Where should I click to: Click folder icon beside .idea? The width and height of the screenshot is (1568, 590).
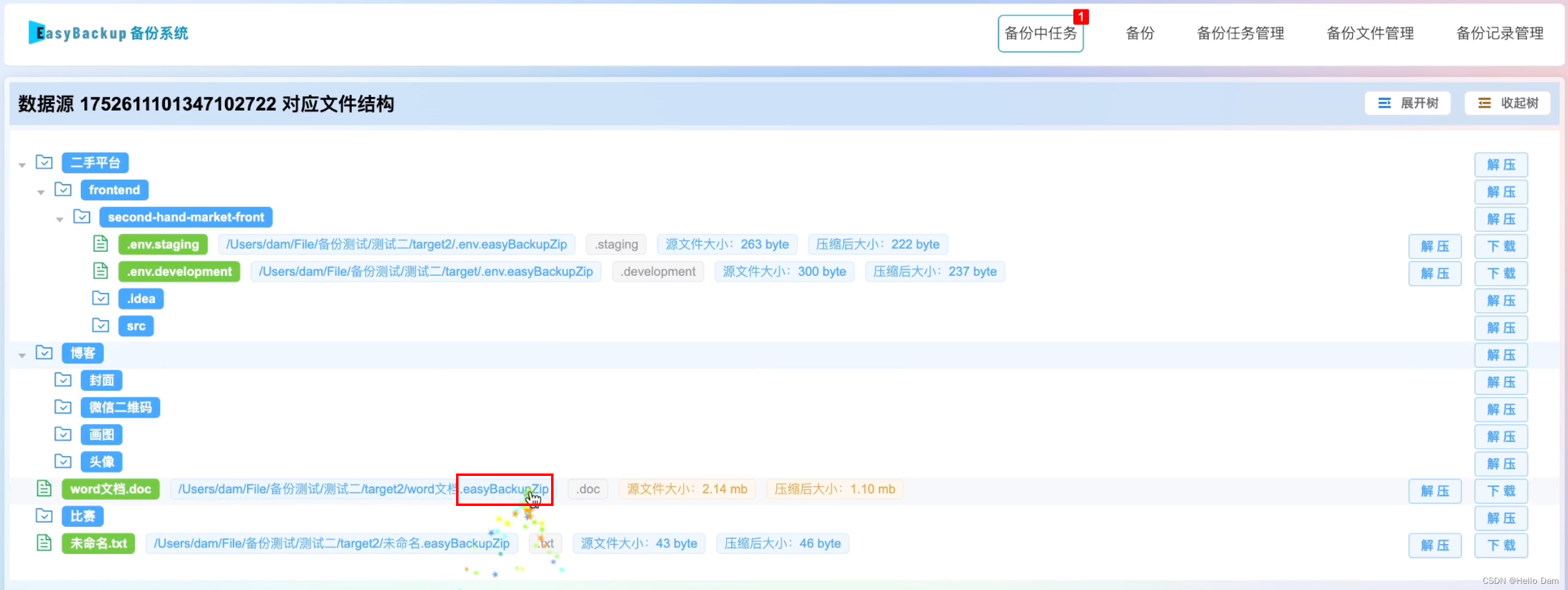[x=101, y=298]
